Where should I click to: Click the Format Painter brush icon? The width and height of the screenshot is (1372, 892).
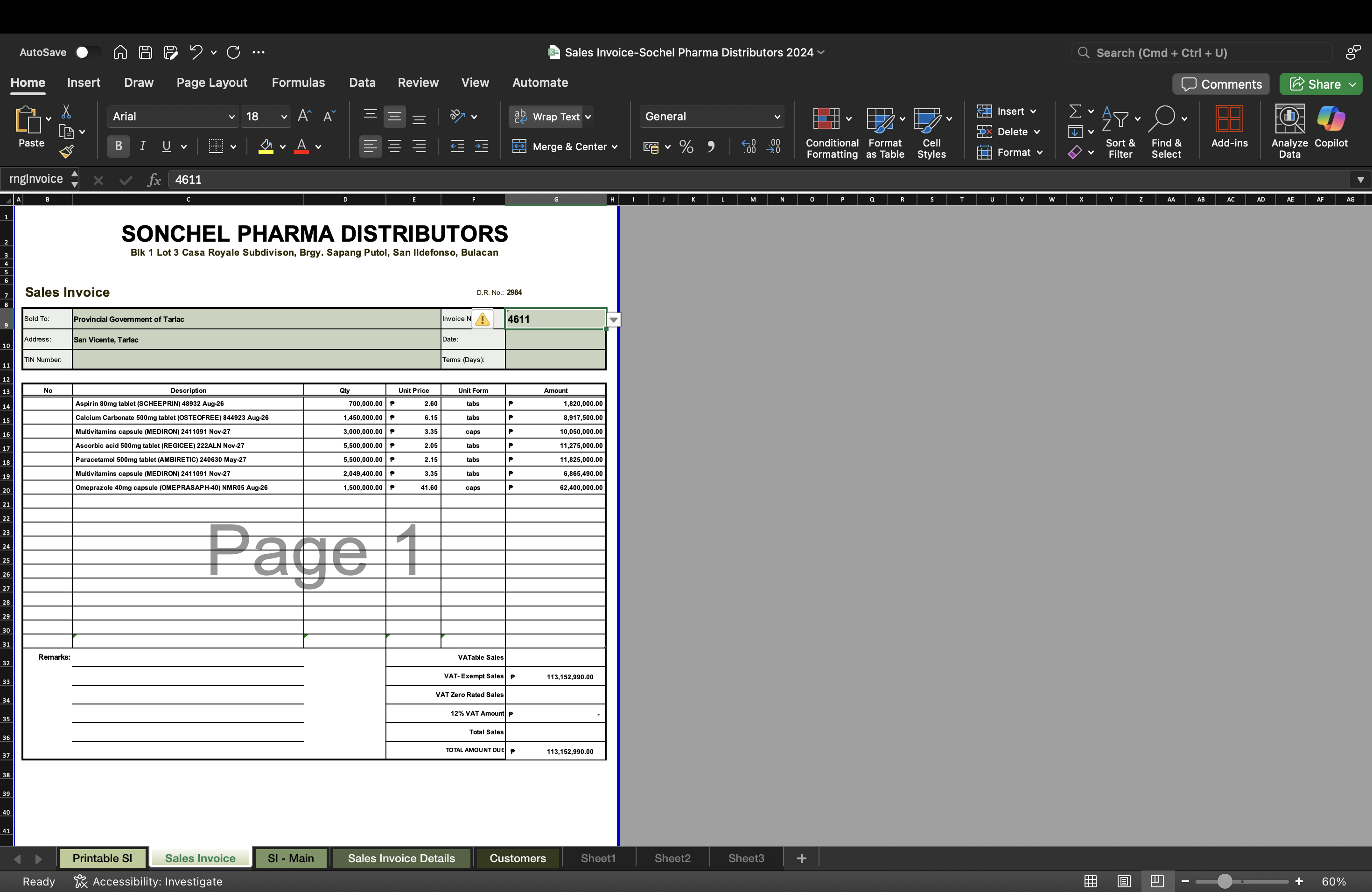click(66, 152)
